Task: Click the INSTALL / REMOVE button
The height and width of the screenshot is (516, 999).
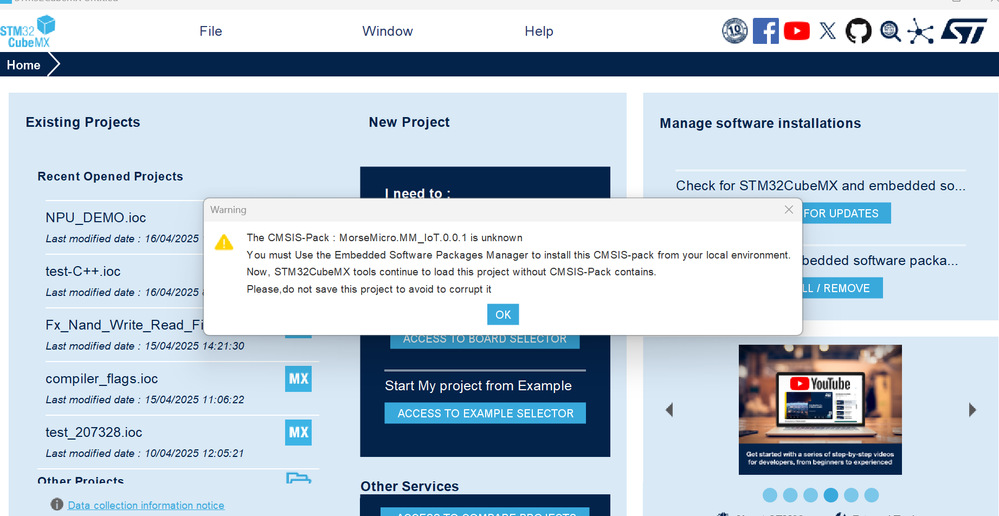Action: [x=842, y=288]
